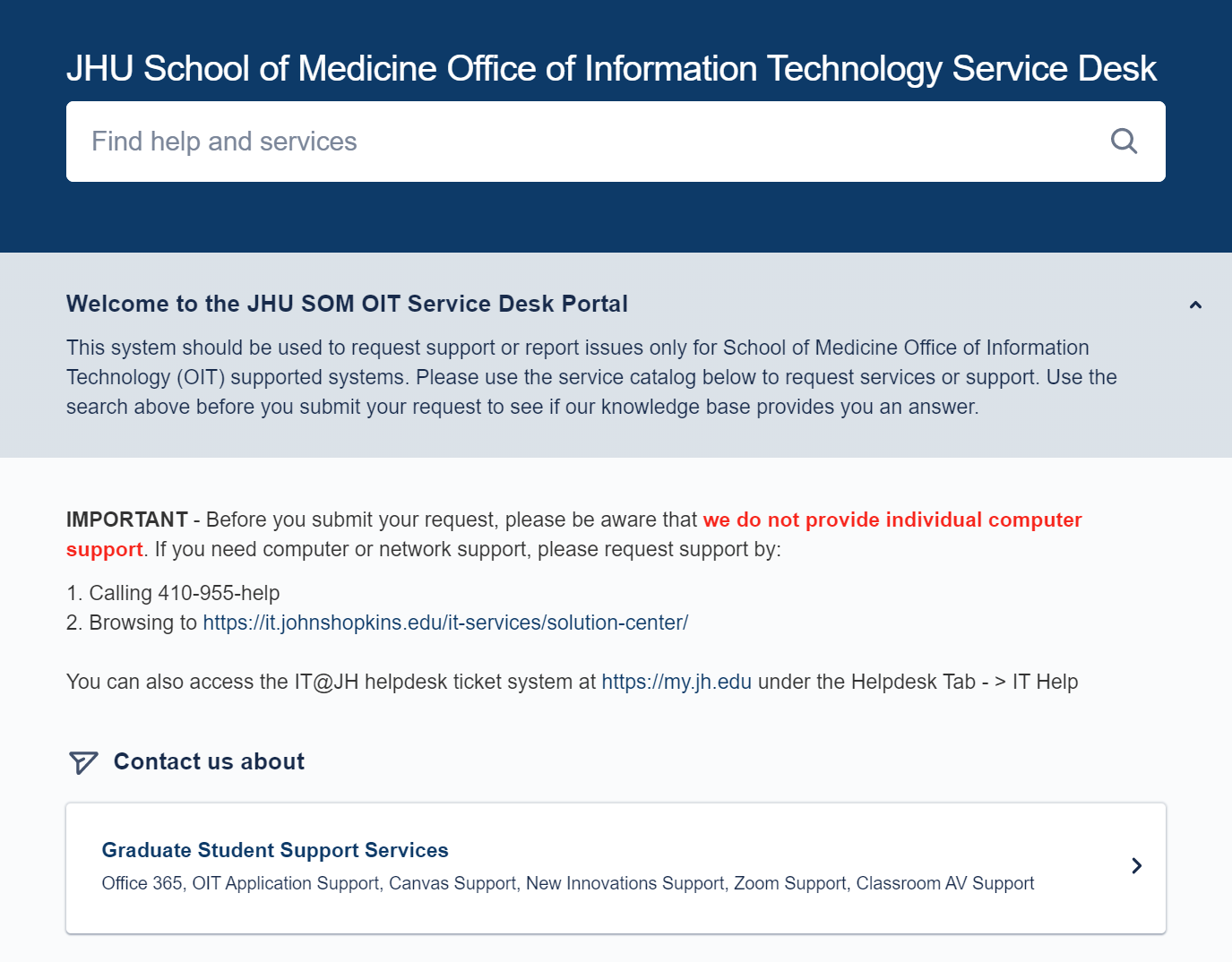Screen dimensions: 1232x962
Task: Click the bold IMPORTANT label
Action: click(127, 520)
